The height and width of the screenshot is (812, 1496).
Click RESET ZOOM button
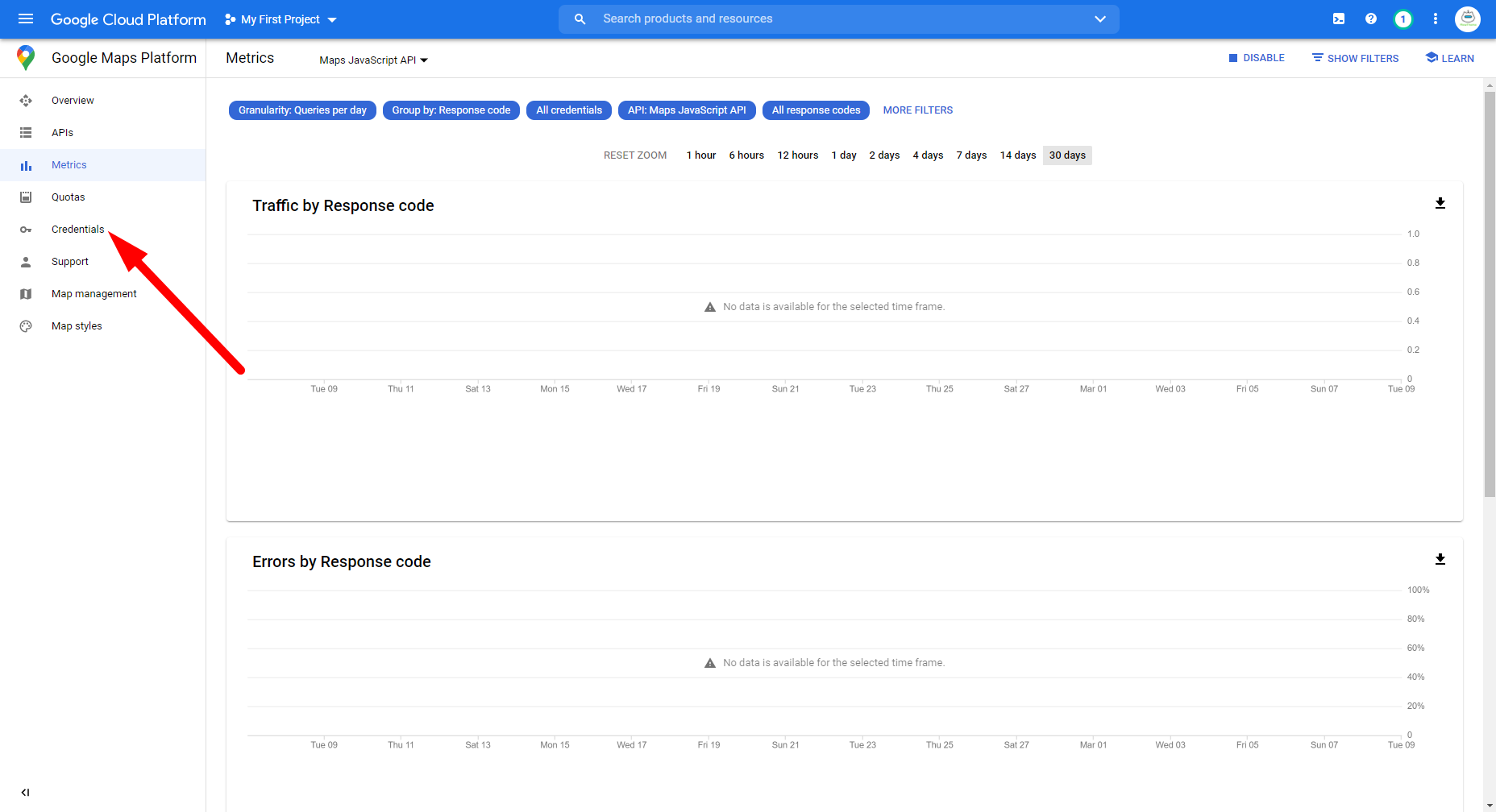point(635,155)
